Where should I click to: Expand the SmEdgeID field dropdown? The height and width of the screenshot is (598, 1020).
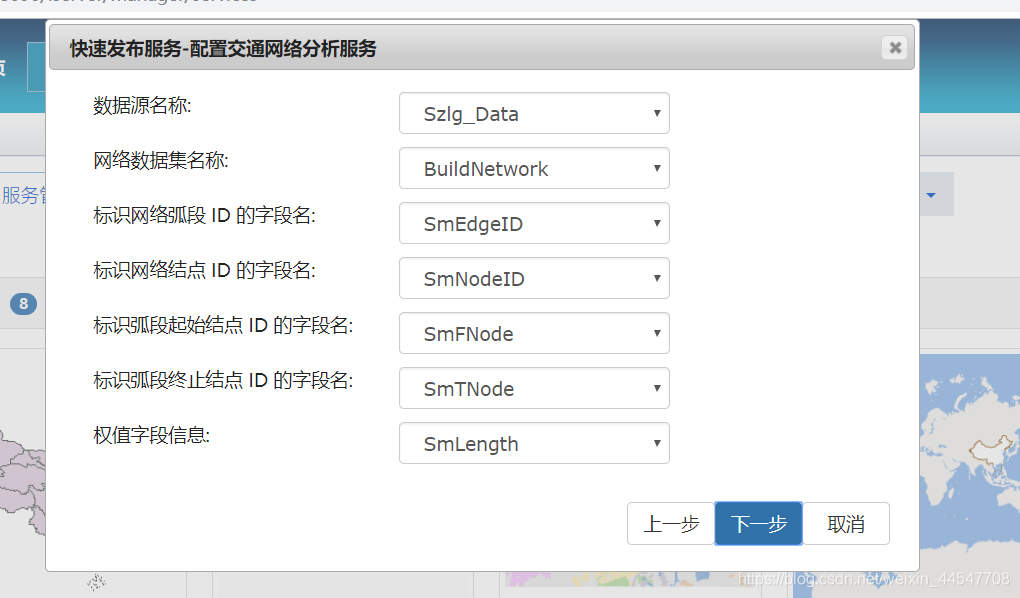click(534, 223)
